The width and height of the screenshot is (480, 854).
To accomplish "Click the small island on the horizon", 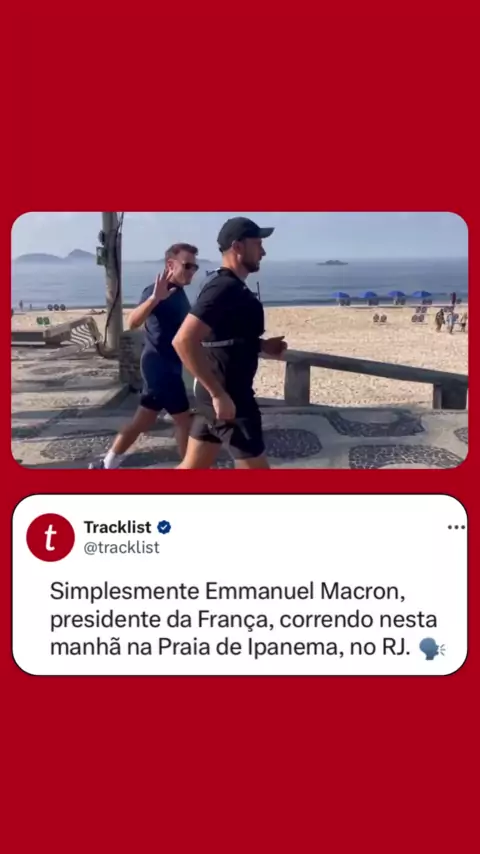I will point(332,263).
